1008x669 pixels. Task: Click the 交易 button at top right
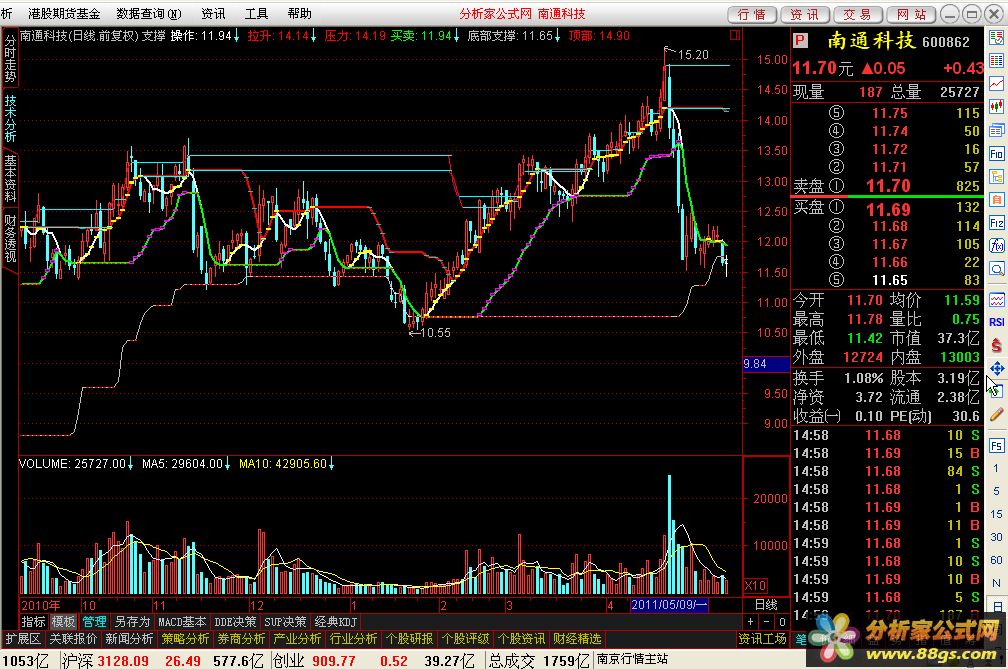click(x=858, y=15)
